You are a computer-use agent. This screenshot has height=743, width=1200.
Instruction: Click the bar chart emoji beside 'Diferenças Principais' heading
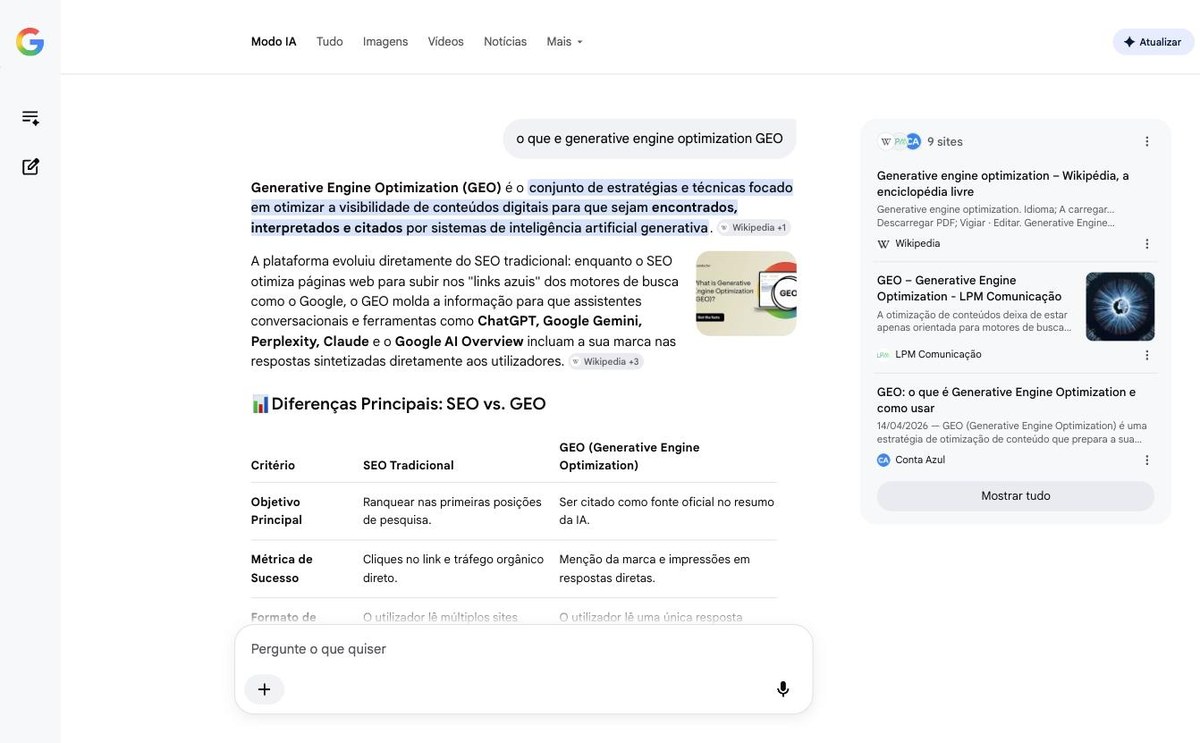pyautogui.click(x=260, y=404)
